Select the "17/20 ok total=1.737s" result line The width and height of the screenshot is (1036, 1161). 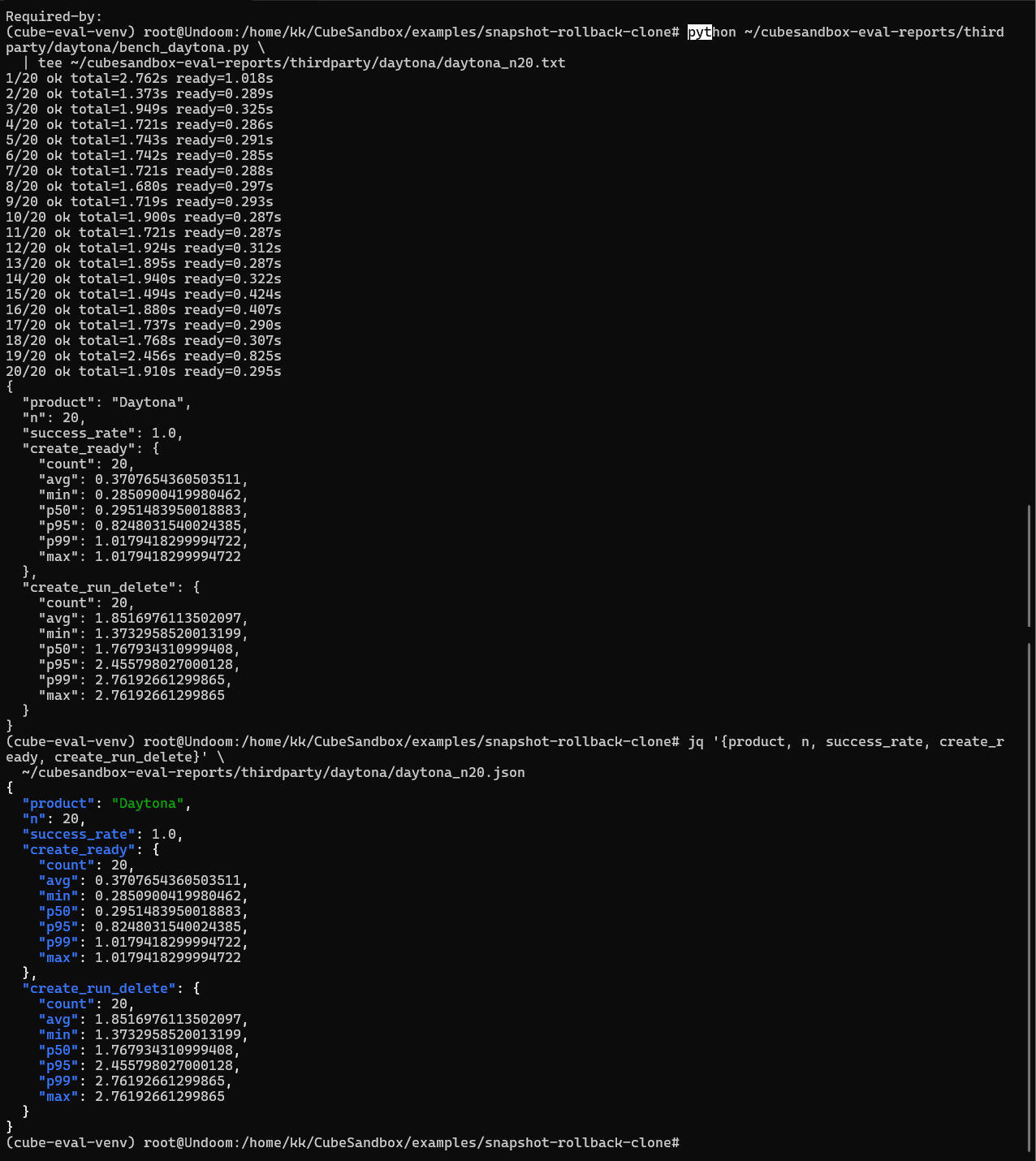click(x=144, y=325)
